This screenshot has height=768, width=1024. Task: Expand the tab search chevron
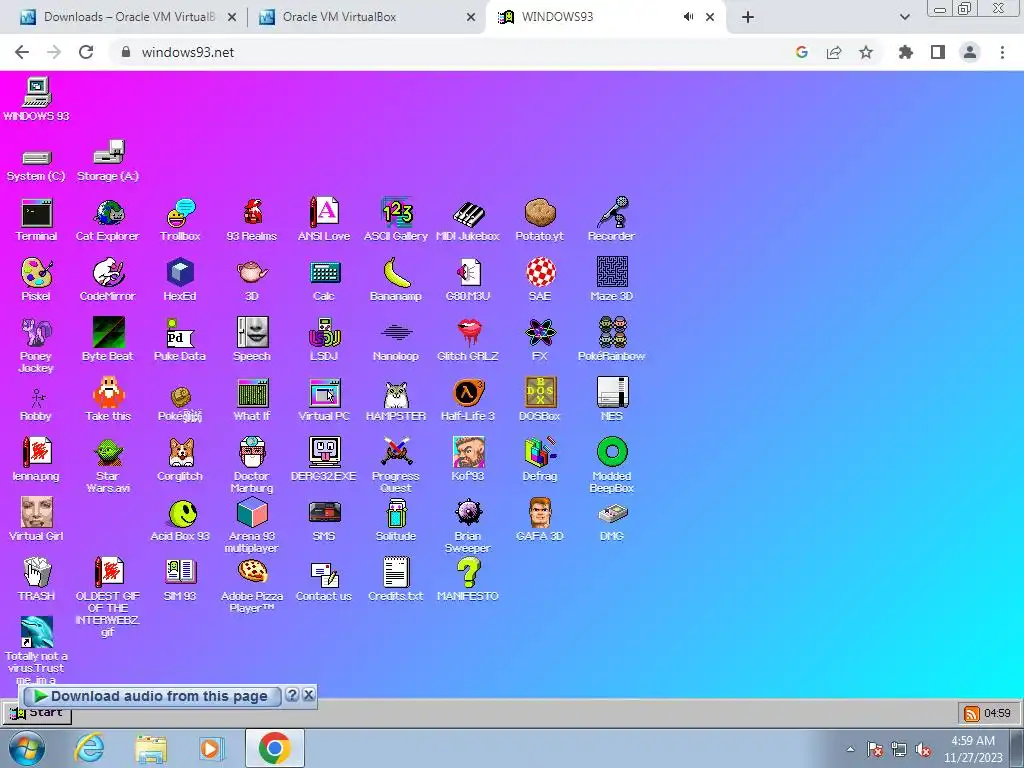point(904,18)
